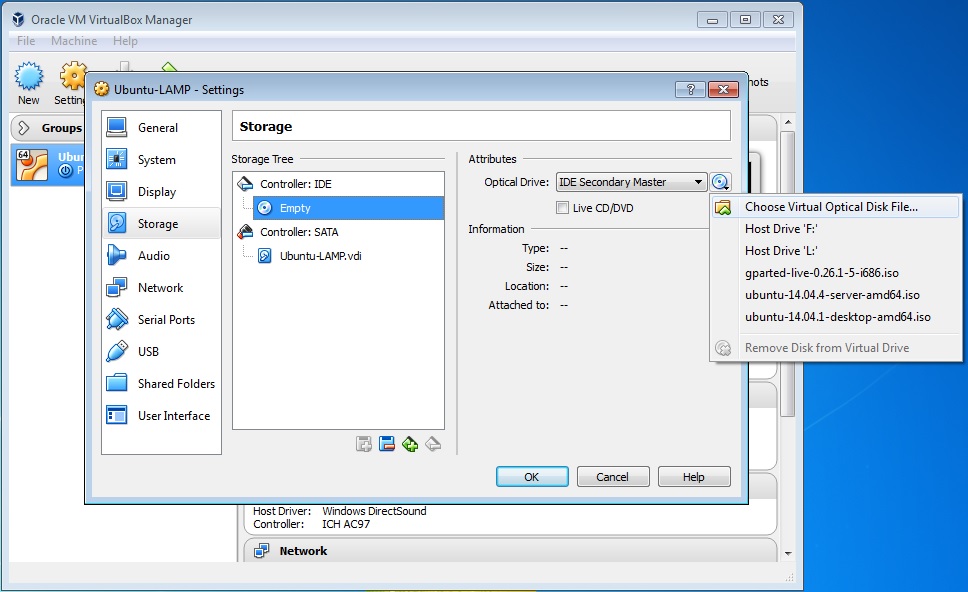Open the Network settings category
968x592 pixels.
click(x=161, y=288)
